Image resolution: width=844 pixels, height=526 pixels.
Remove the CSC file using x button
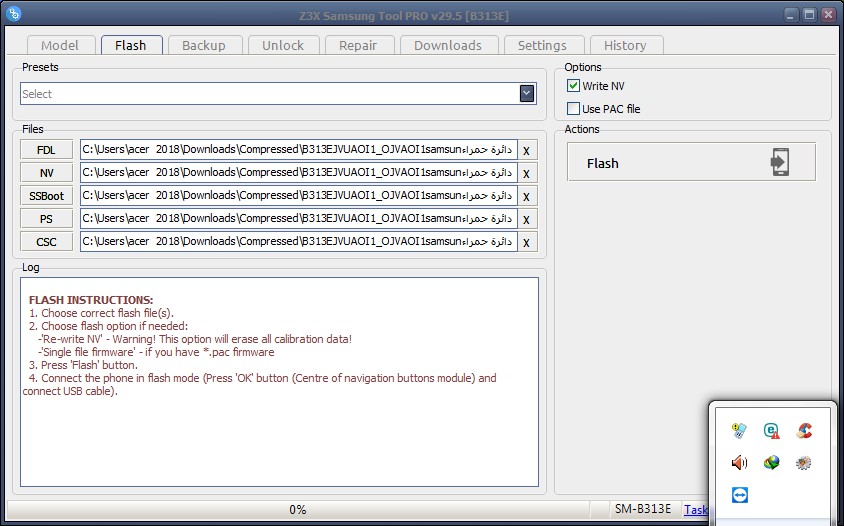coord(526,242)
